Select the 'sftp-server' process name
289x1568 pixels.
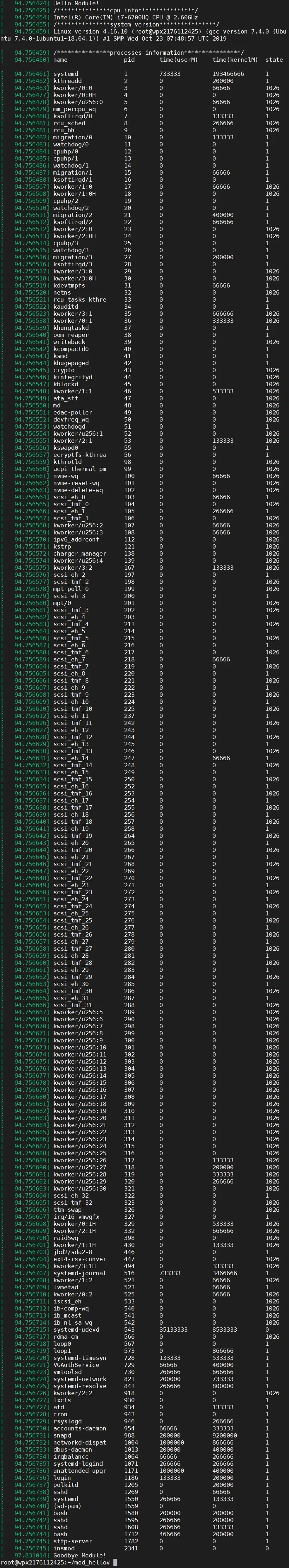[x=72, y=1542]
